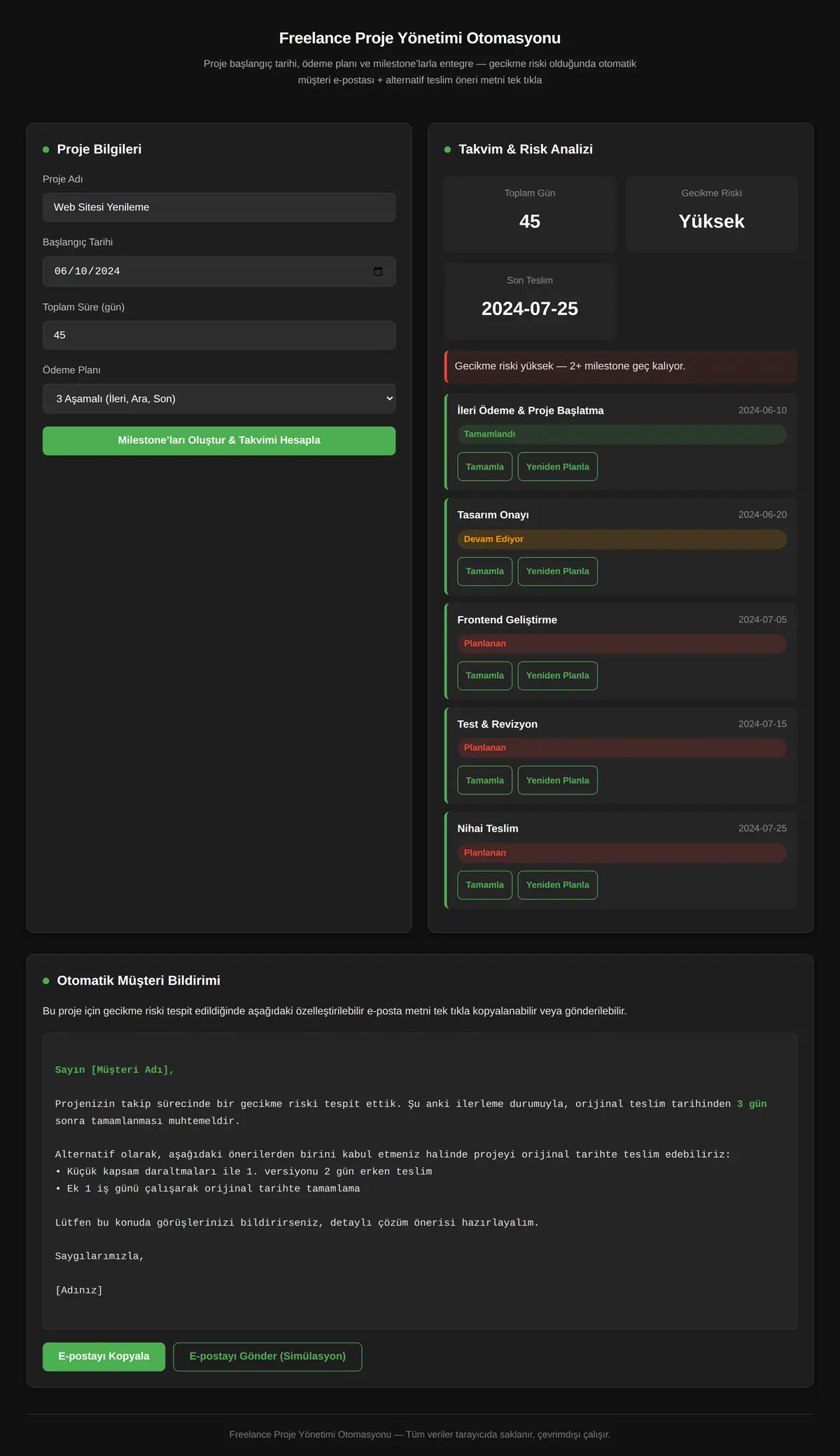This screenshot has width=840, height=1456.
Task: Click the 'Gecikme riski yüksek' warning message
Action: 621,366
